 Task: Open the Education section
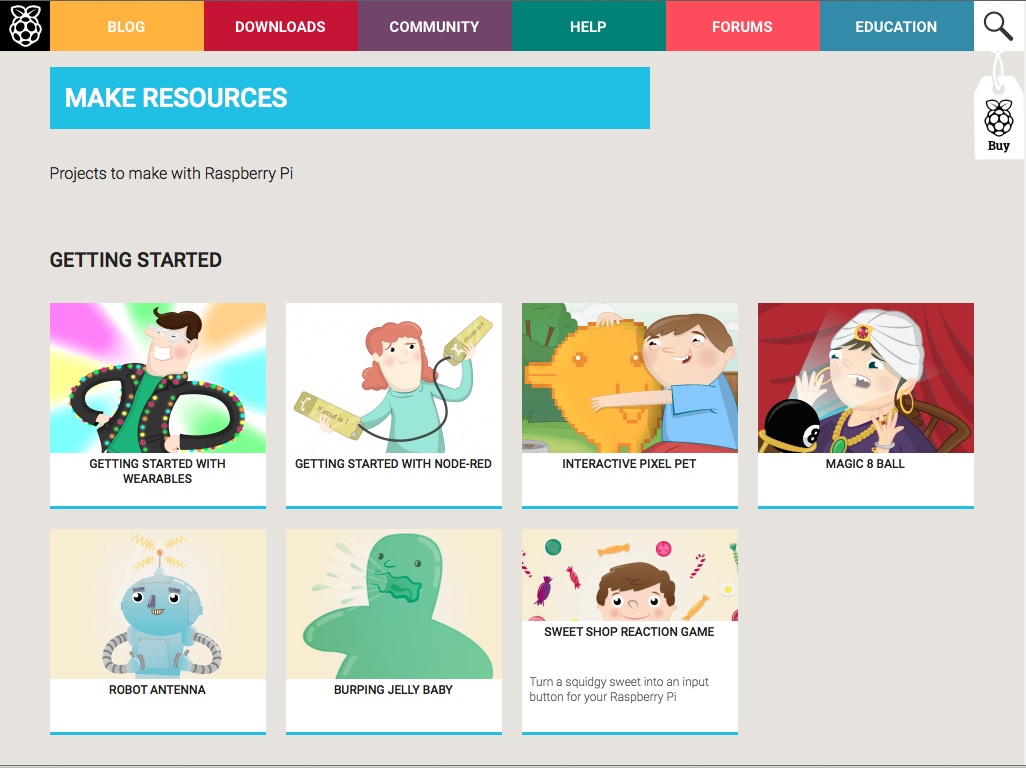896,26
